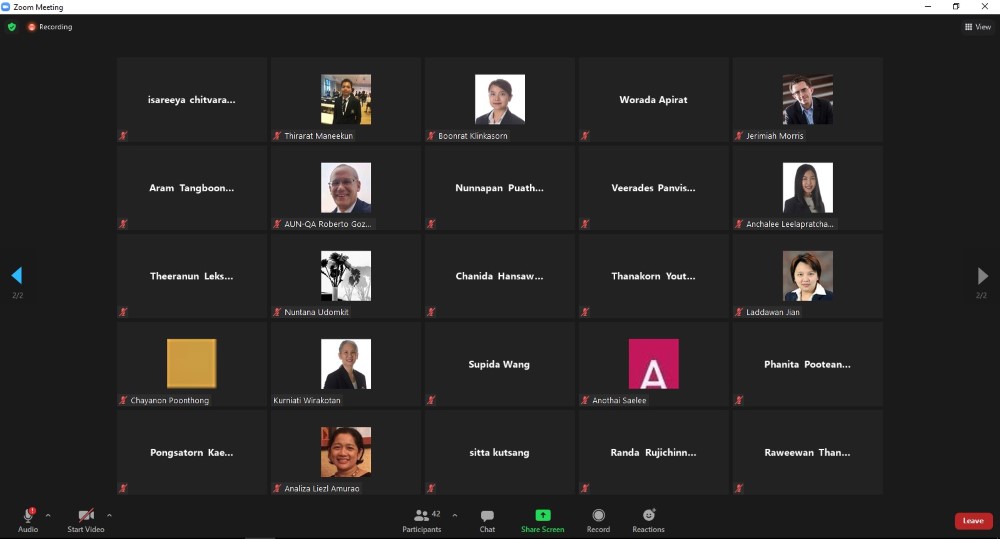
Task: Click the green encryption shield icon
Action: tap(12, 27)
